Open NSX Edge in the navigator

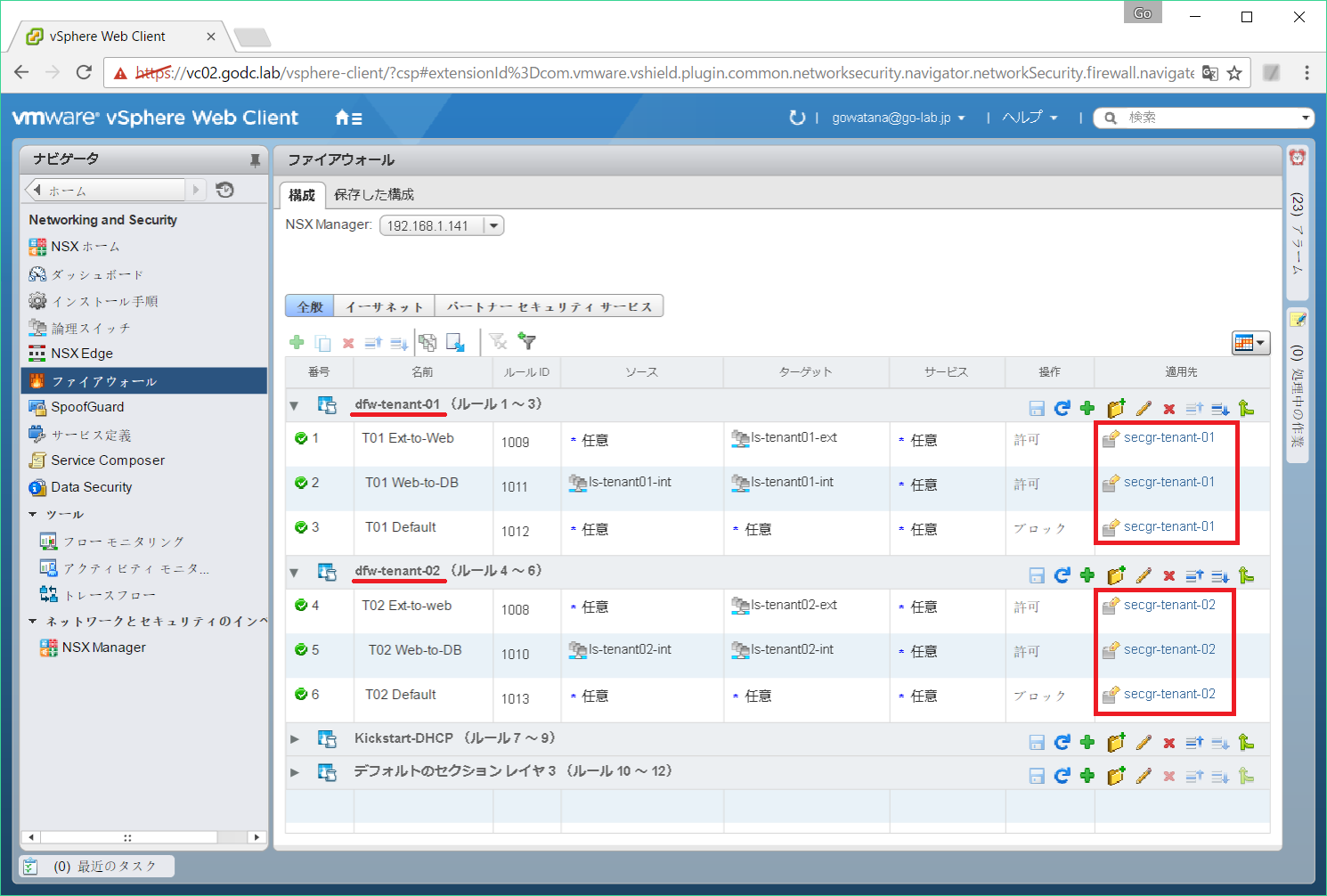coord(144,354)
